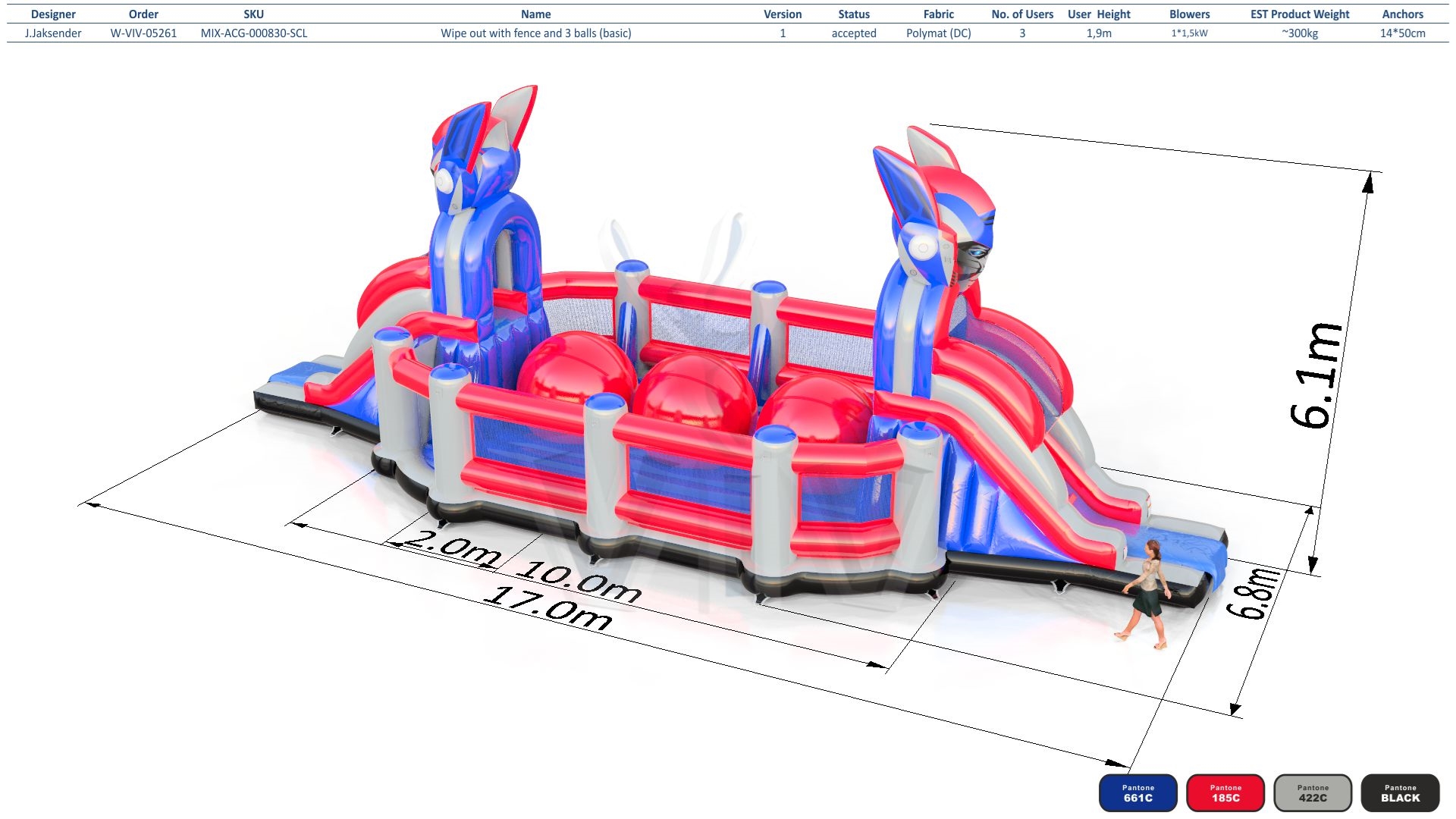Select the Pantone BLACK swatch
Image resolution: width=1456 pixels, height=819 pixels.
pos(1401,793)
